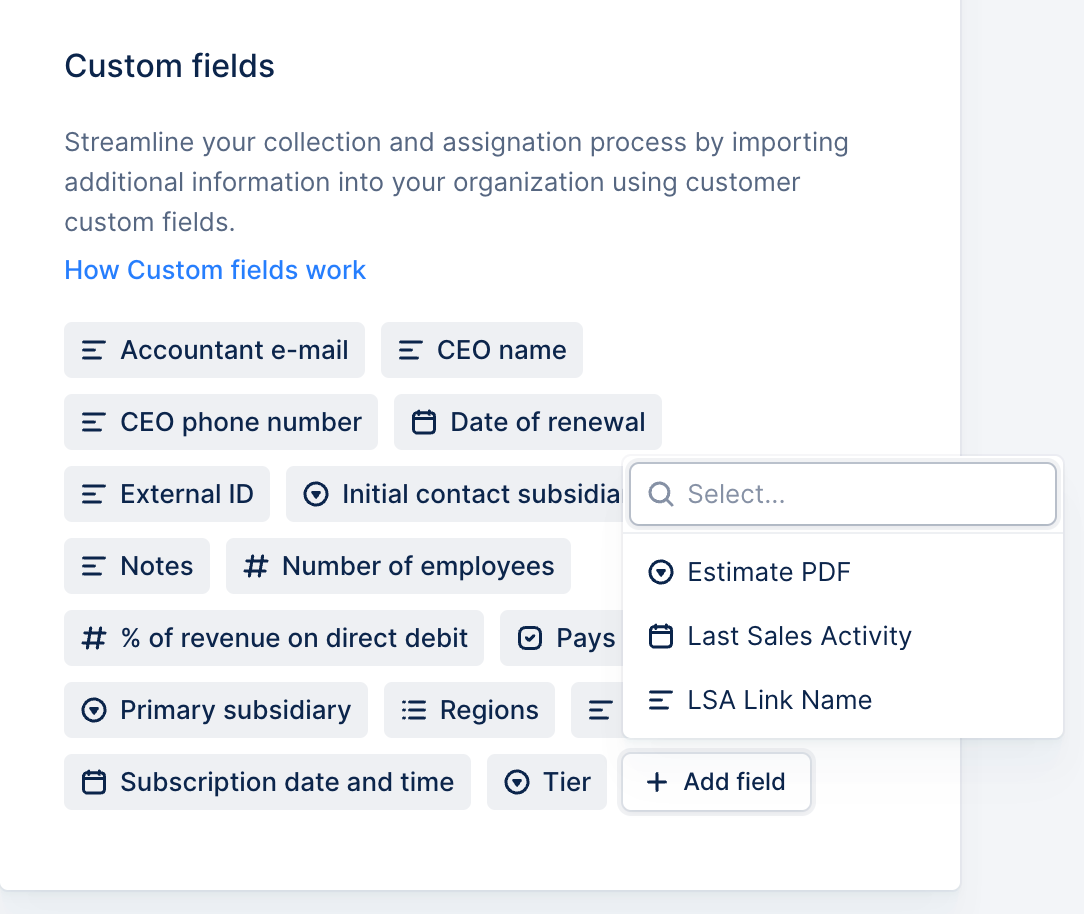Image resolution: width=1084 pixels, height=914 pixels.
Task: Click the calendar icon on Date of renewal
Action: (424, 422)
